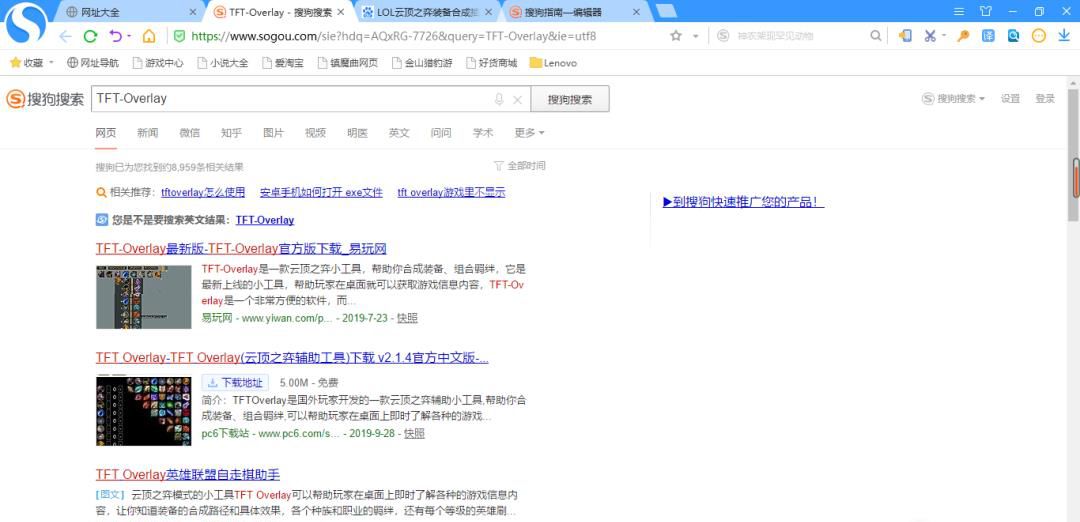Expand the screenshot scissors dropdown arrow
Screen dimensions: 1080x522
[944, 36]
